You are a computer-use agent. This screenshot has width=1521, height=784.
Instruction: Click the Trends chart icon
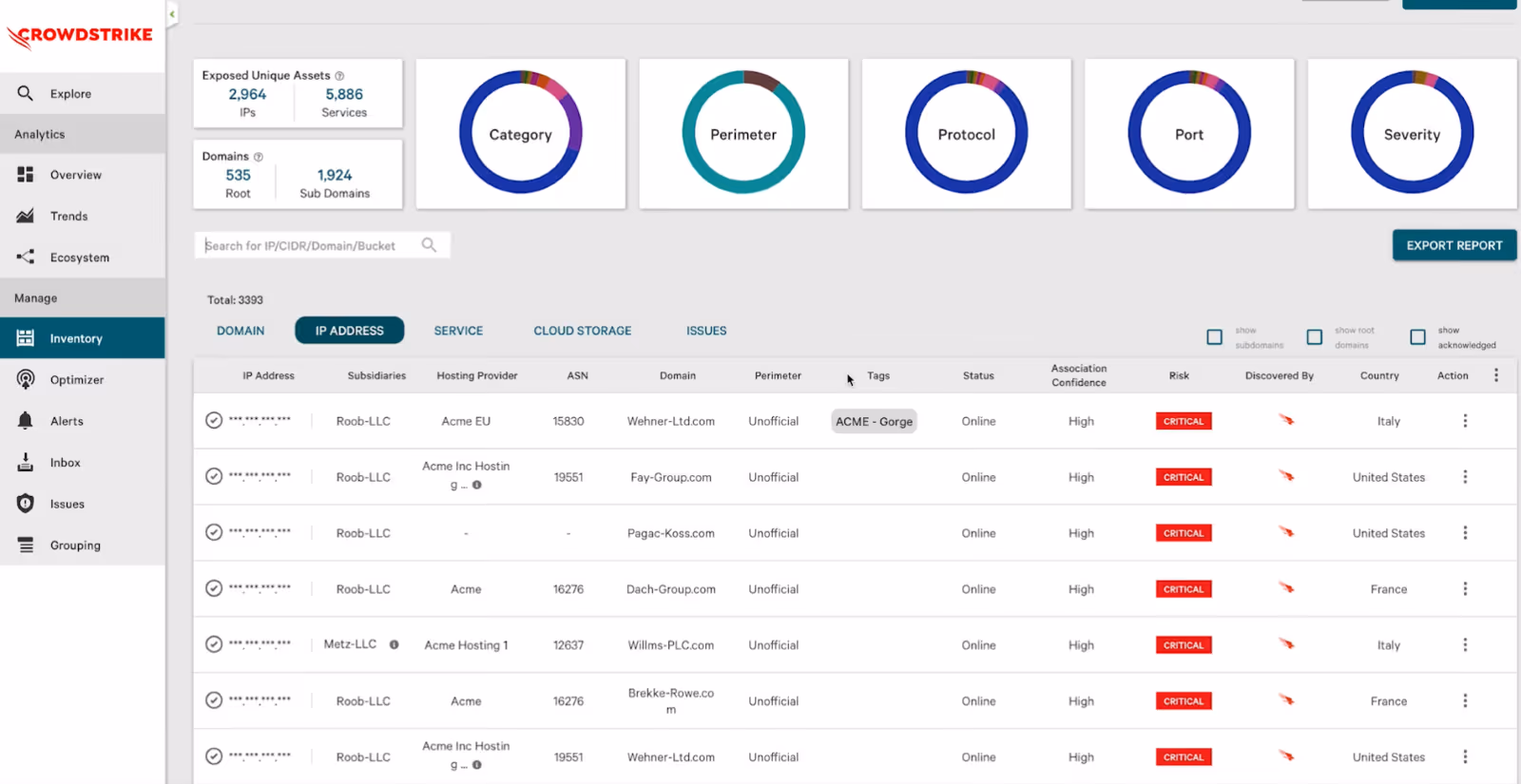pyautogui.click(x=26, y=216)
